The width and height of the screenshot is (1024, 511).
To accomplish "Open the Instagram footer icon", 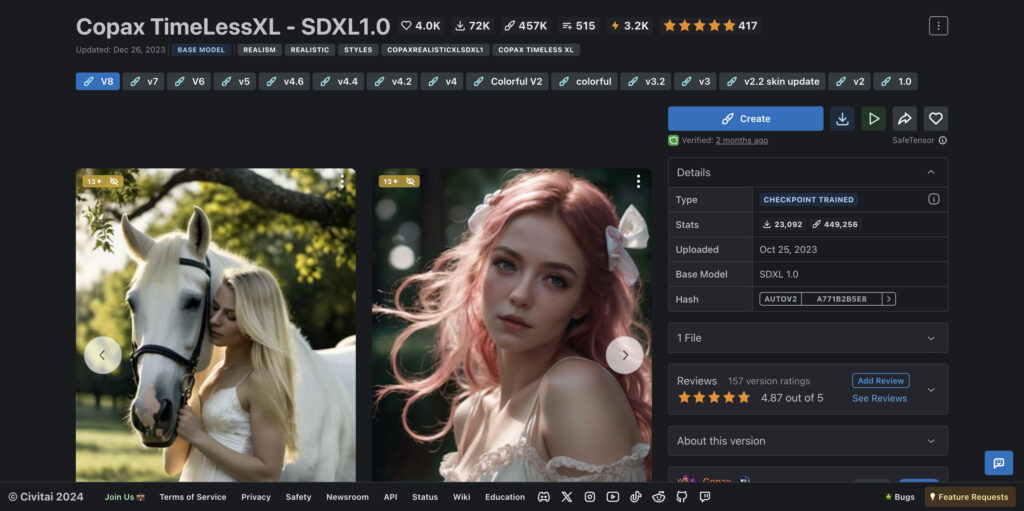I will point(590,497).
